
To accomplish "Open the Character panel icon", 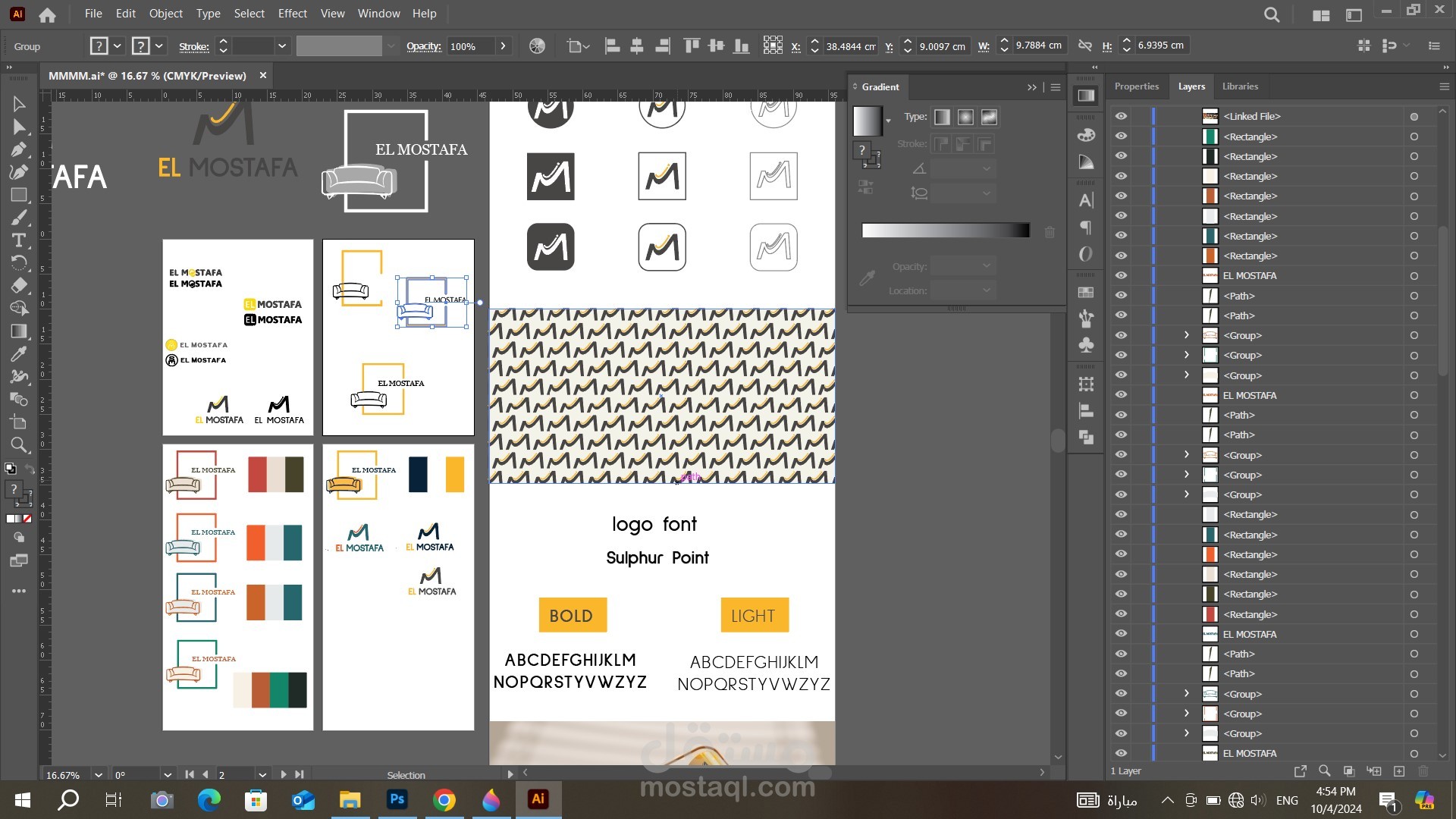I will pyautogui.click(x=1086, y=201).
